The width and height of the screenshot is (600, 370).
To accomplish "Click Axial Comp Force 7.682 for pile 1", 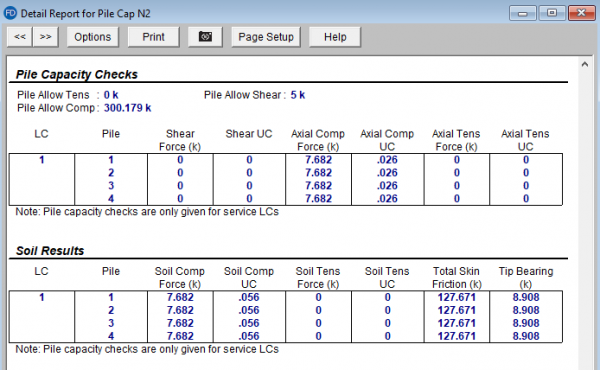I will pyautogui.click(x=318, y=160).
